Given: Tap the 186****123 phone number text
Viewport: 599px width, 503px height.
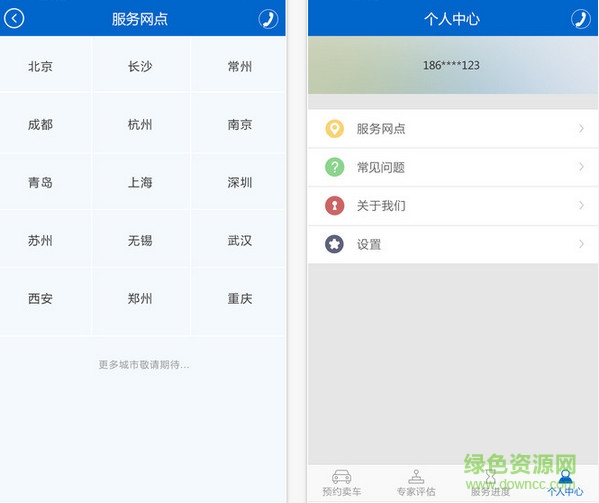Looking at the screenshot, I should (451, 65).
